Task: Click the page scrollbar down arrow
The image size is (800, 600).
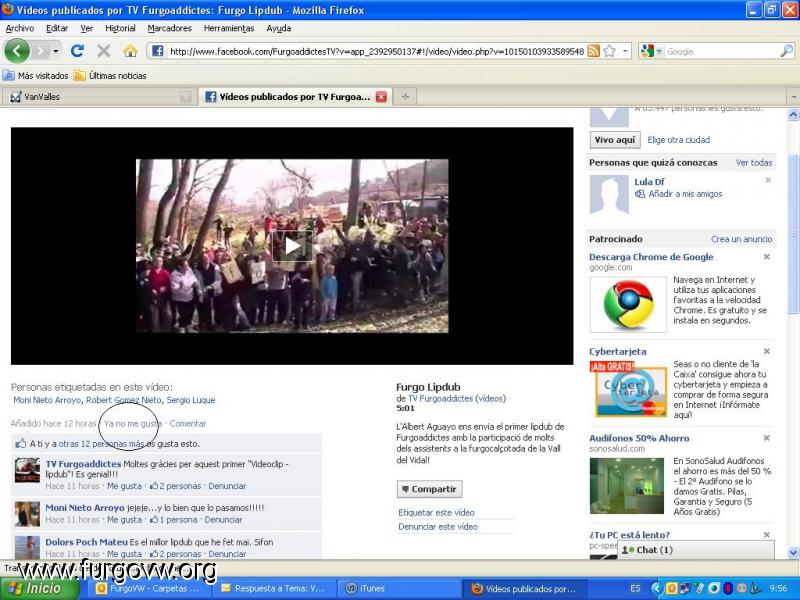Action: pos(793,553)
